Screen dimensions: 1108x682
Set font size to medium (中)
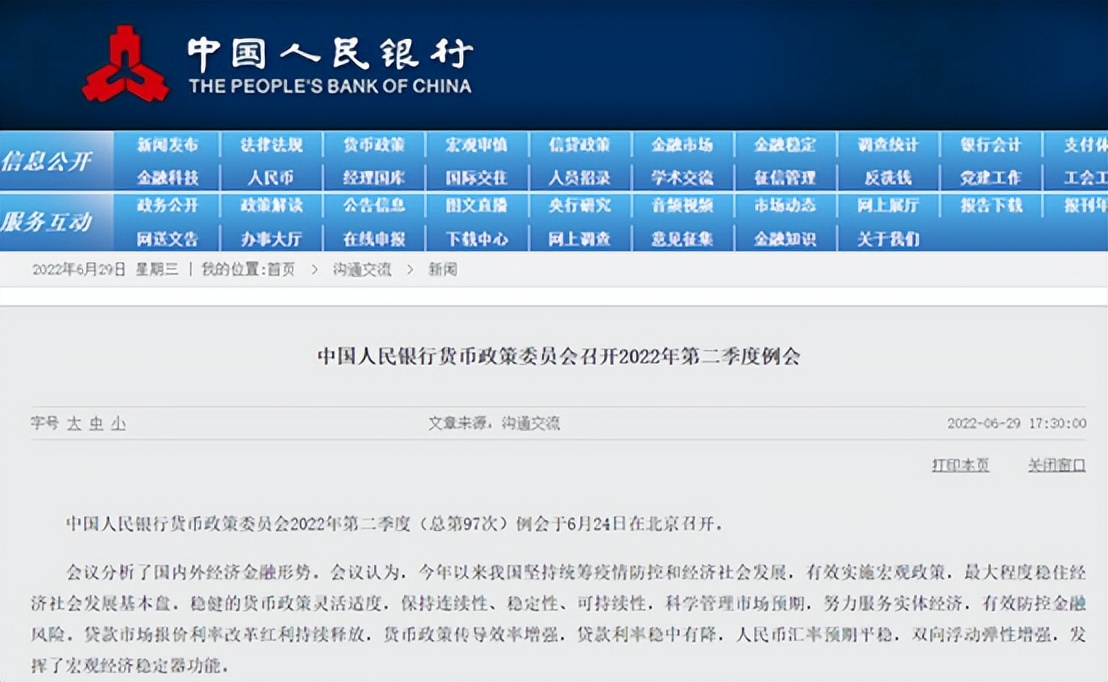point(96,424)
